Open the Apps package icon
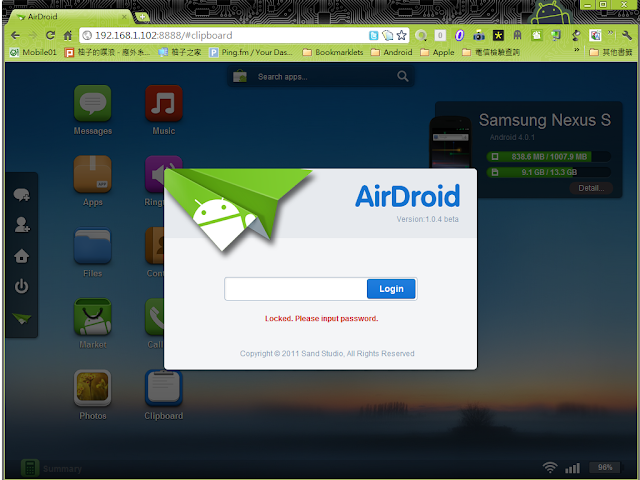The image size is (640, 480). (93, 174)
